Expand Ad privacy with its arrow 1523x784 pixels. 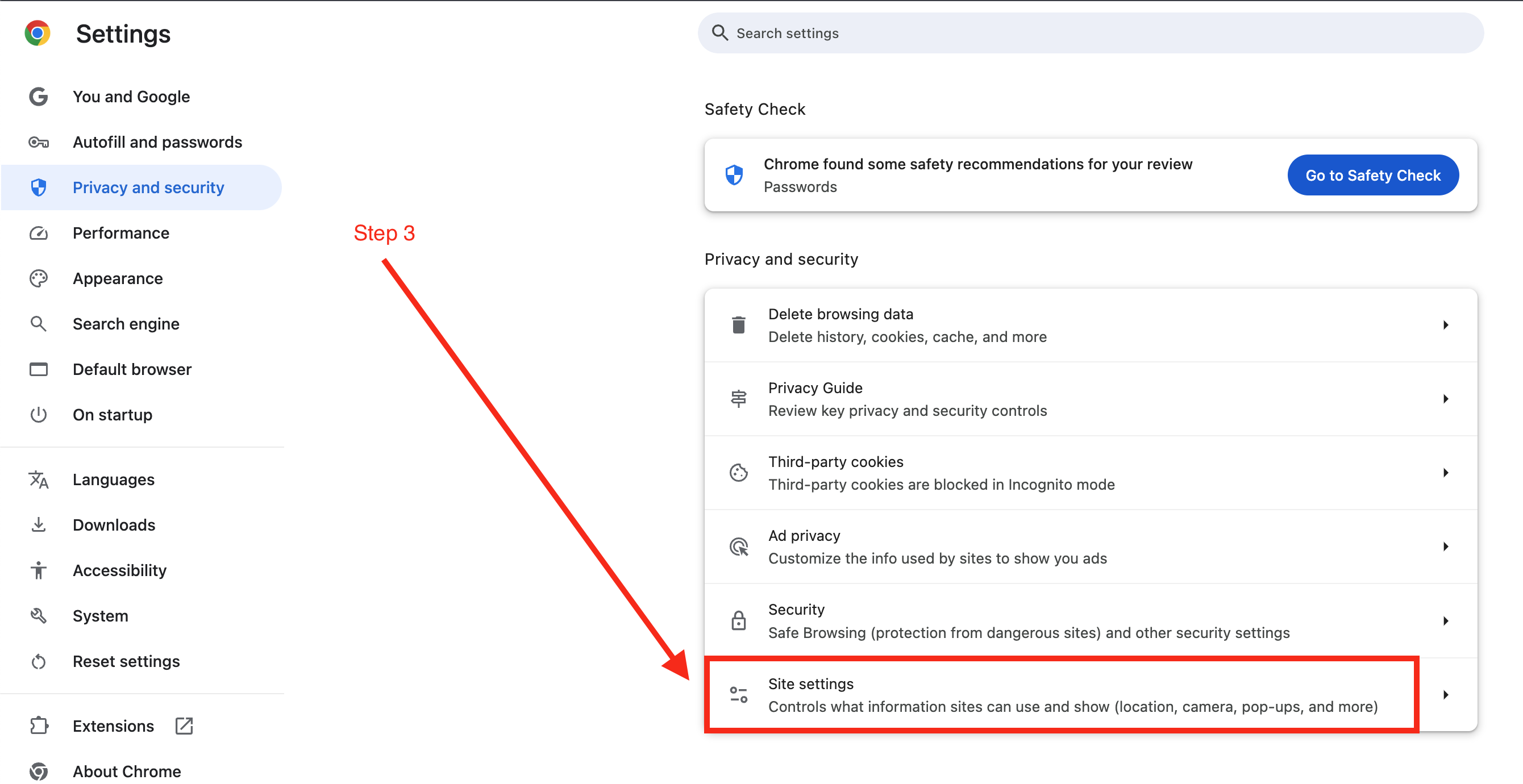point(1446,547)
